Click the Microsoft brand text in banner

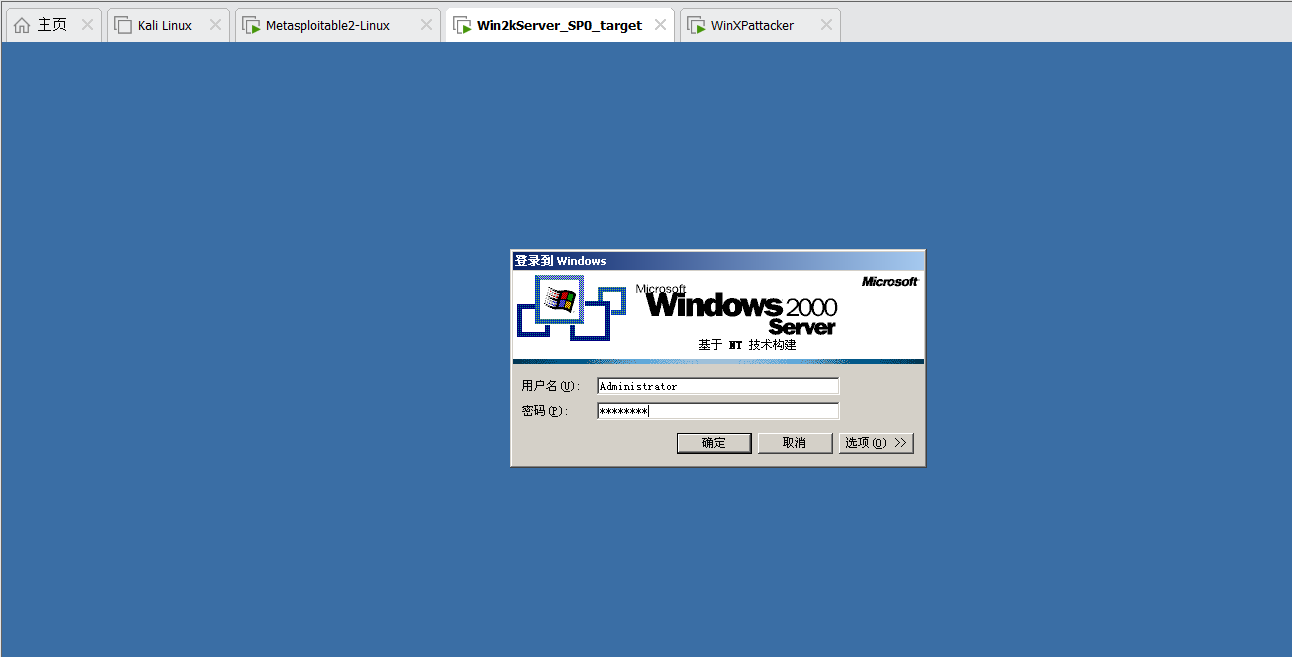890,282
